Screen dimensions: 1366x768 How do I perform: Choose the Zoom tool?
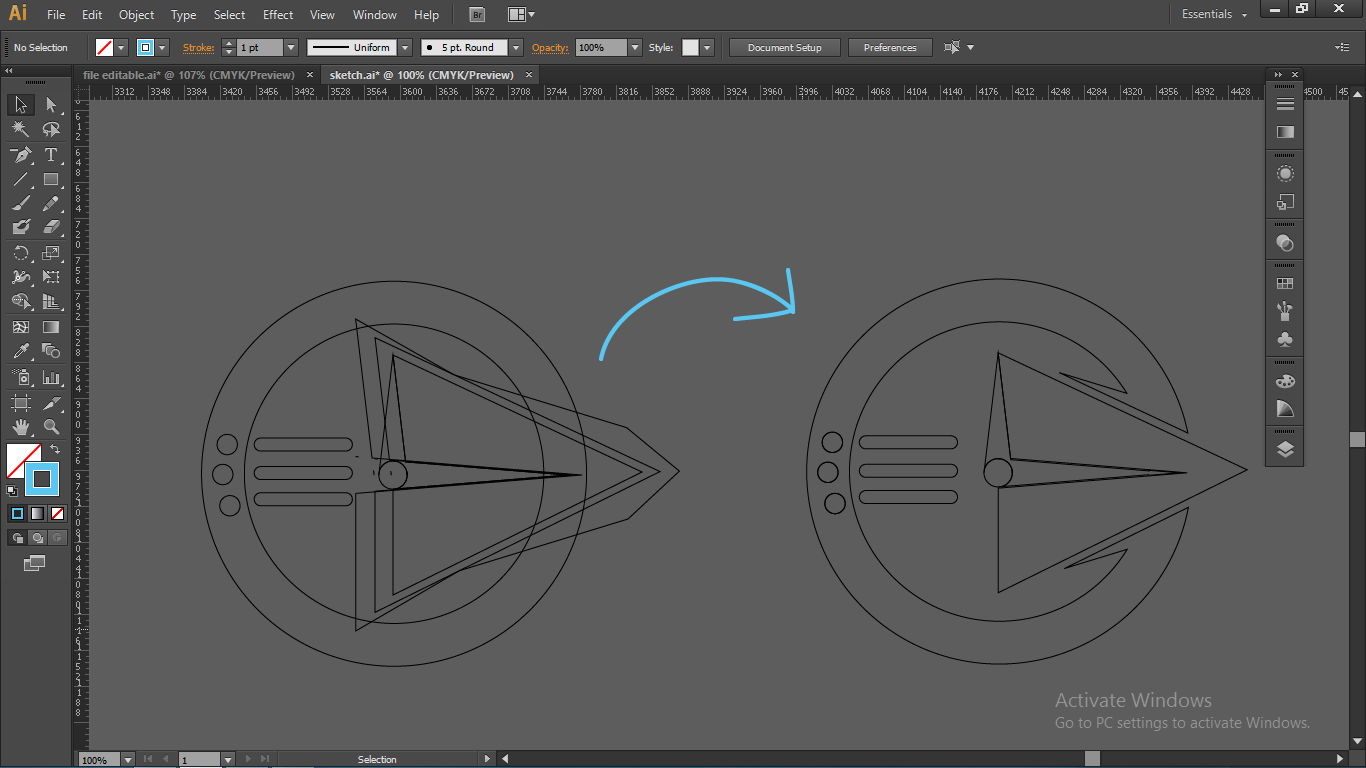click(x=51, y=427)
